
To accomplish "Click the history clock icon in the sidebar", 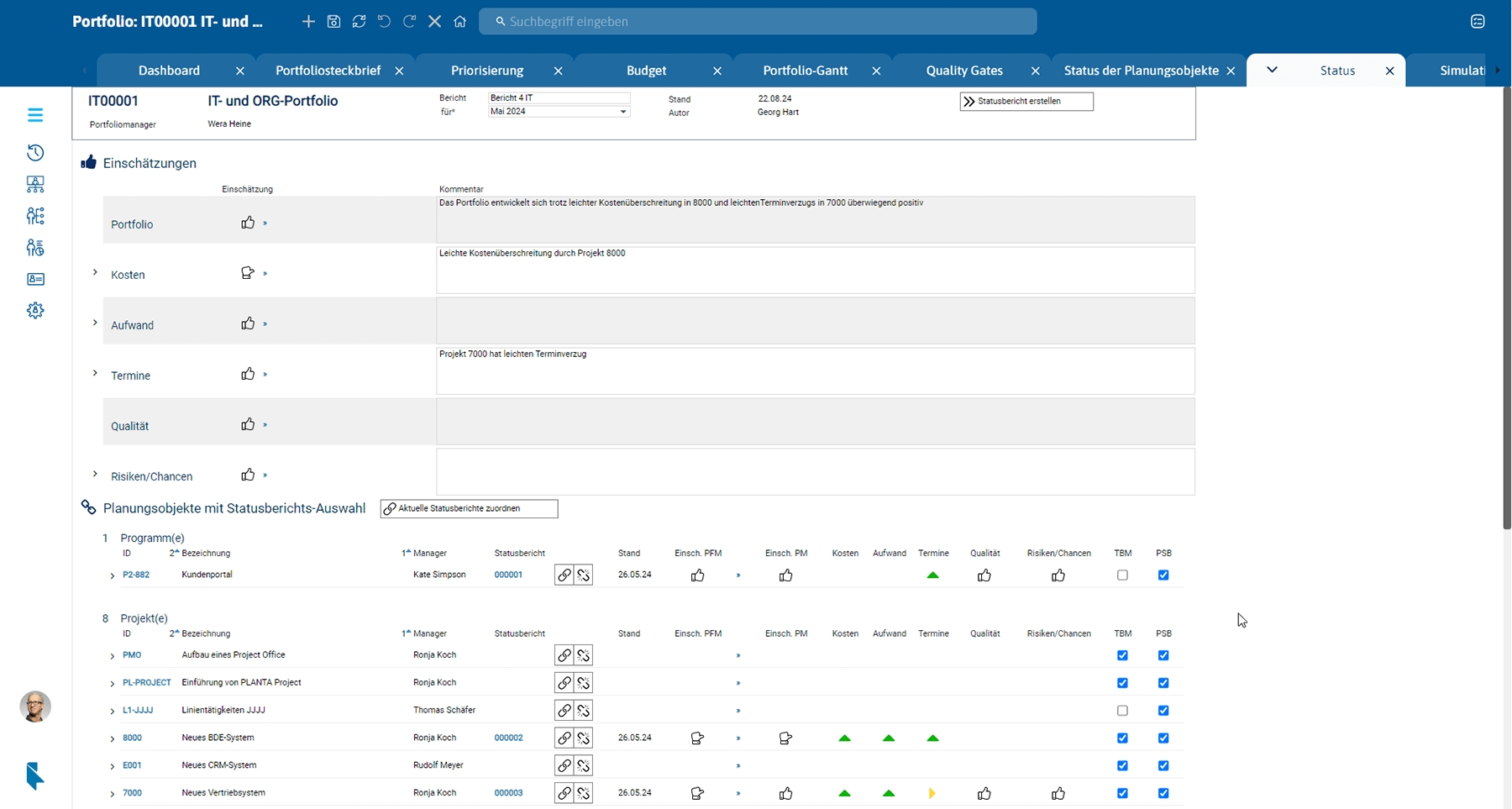I will point(35,153).
